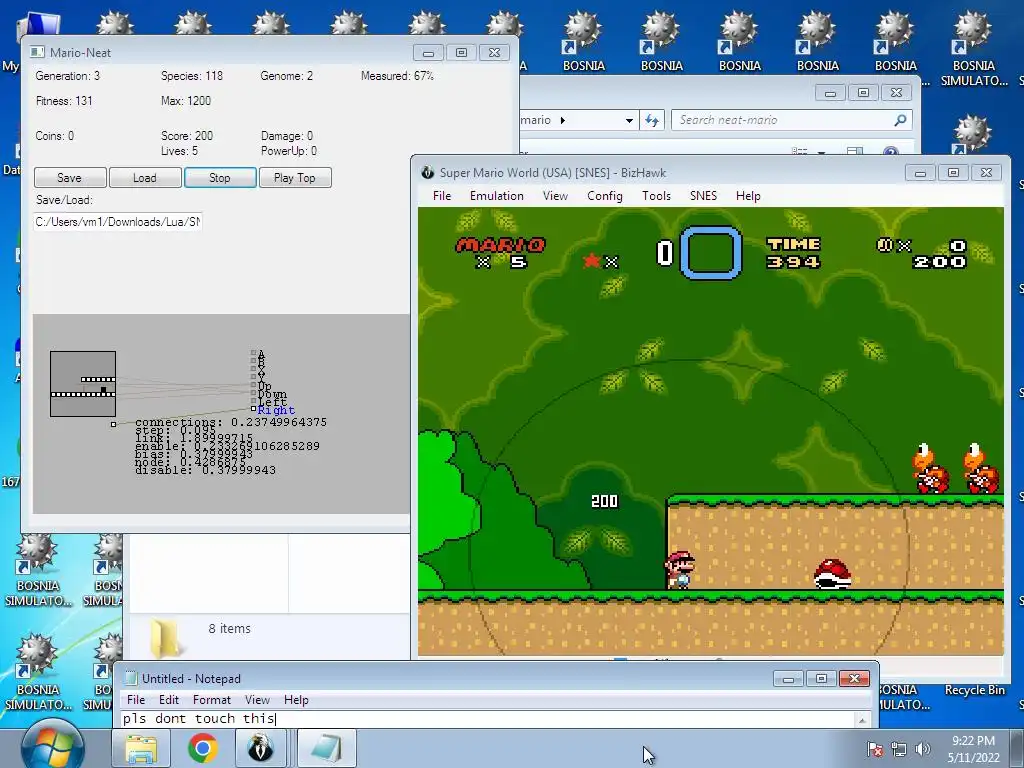1024x768 pixels.
Task: Expand the breadcrumb arrow after 'mario' folder
Action: coord(563,120)
